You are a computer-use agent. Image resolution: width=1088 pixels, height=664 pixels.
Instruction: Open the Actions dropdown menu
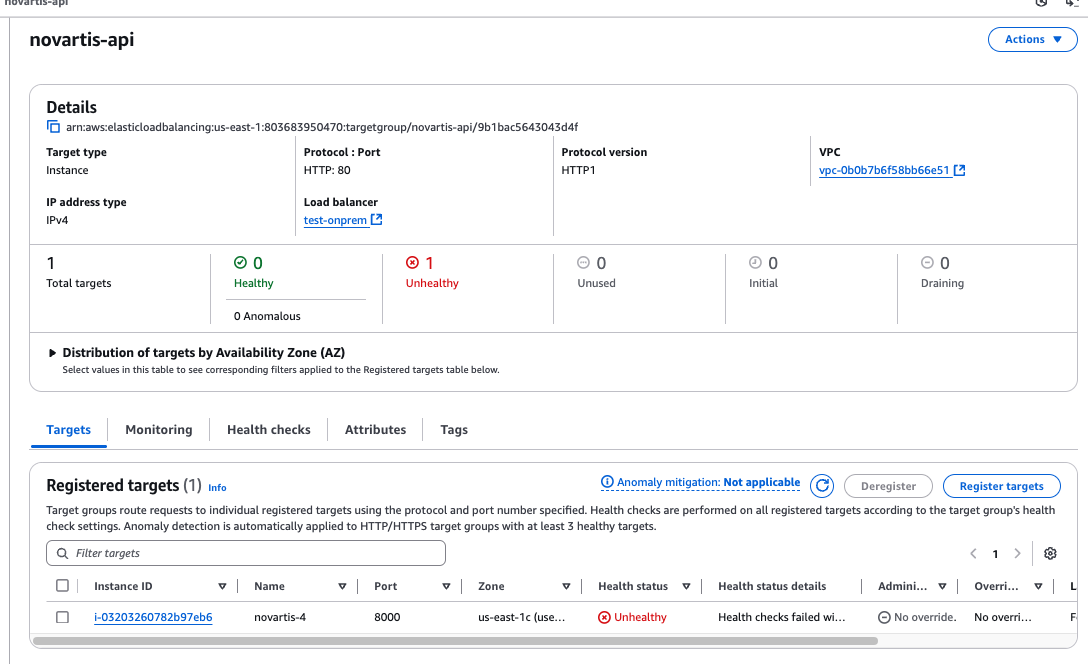(1032, 40)
